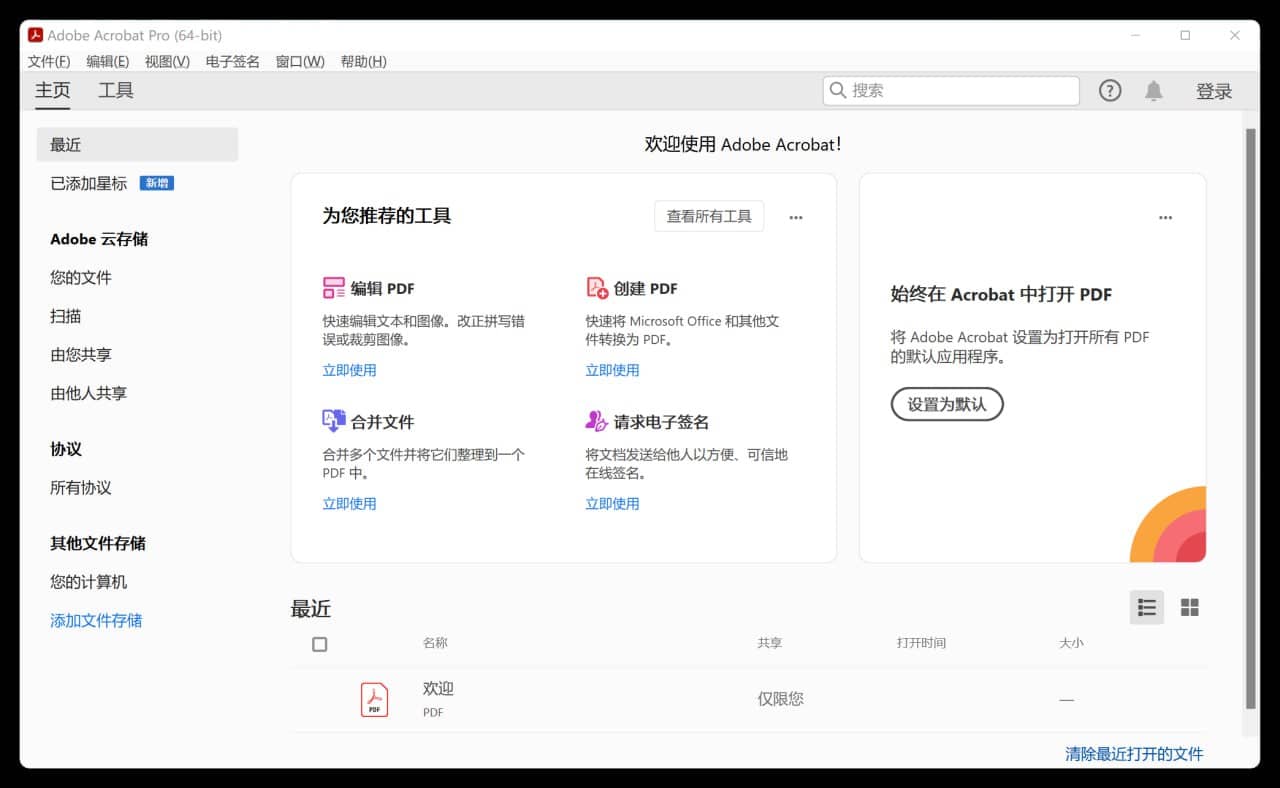Open the 欢迎 file's red PDF icon
Screen dimensions: 1280x788
point(374,699)
